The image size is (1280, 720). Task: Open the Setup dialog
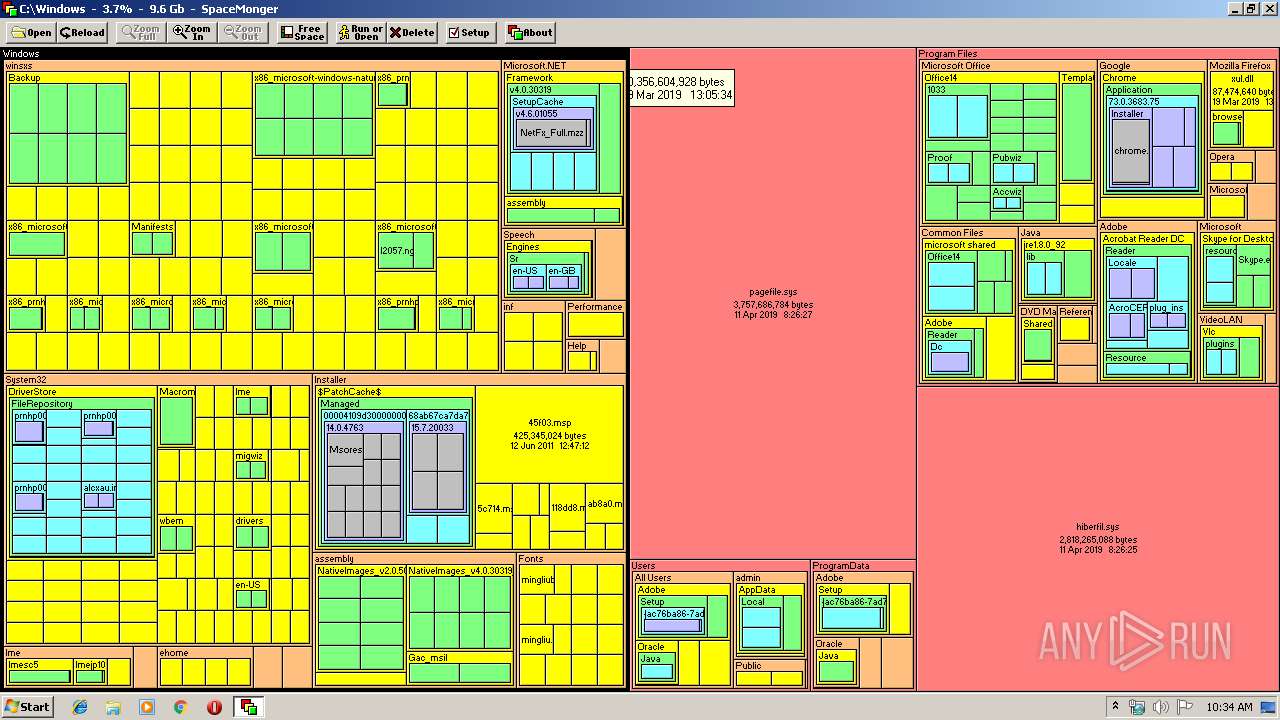469,32
